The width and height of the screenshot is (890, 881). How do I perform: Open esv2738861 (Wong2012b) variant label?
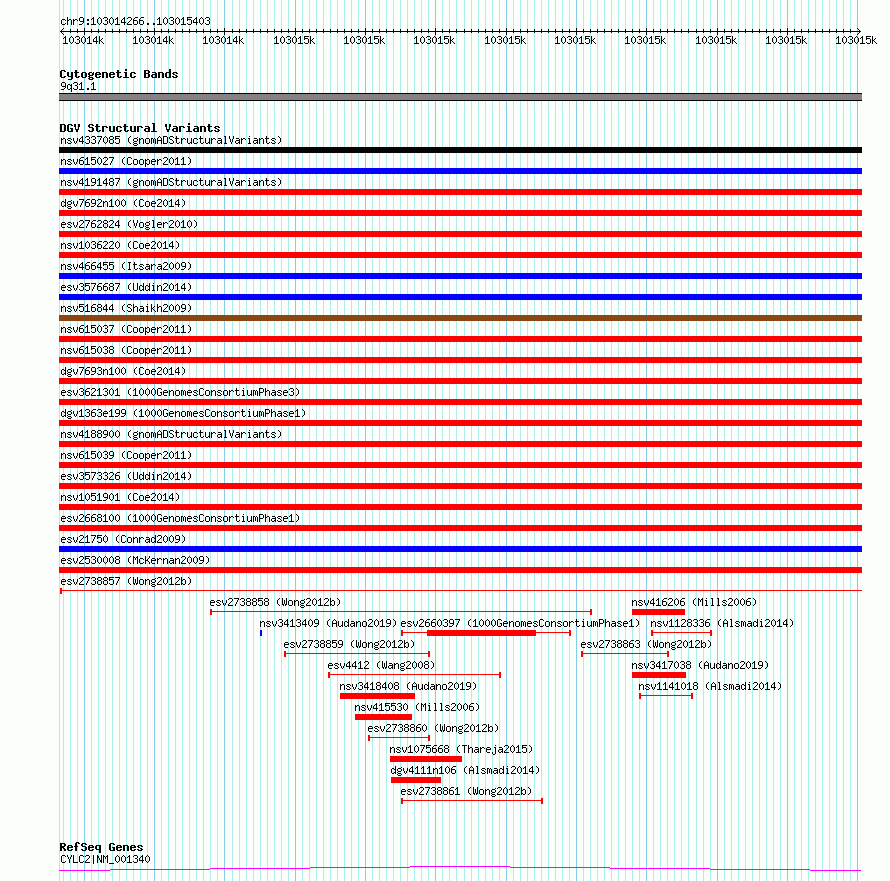coord(466,791)
